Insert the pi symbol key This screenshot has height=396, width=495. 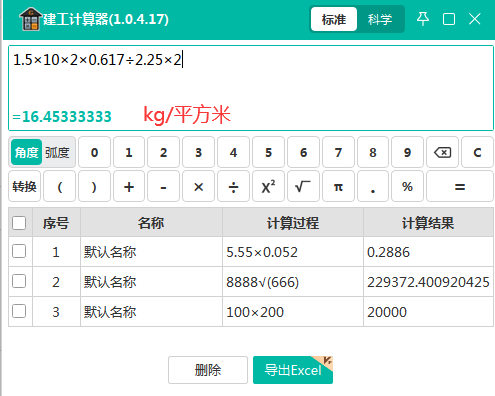coord(338,186)
